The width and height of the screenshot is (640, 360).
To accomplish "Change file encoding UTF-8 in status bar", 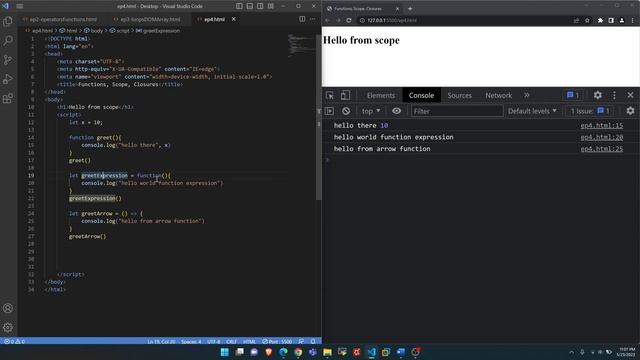I will tap(213, 341).
